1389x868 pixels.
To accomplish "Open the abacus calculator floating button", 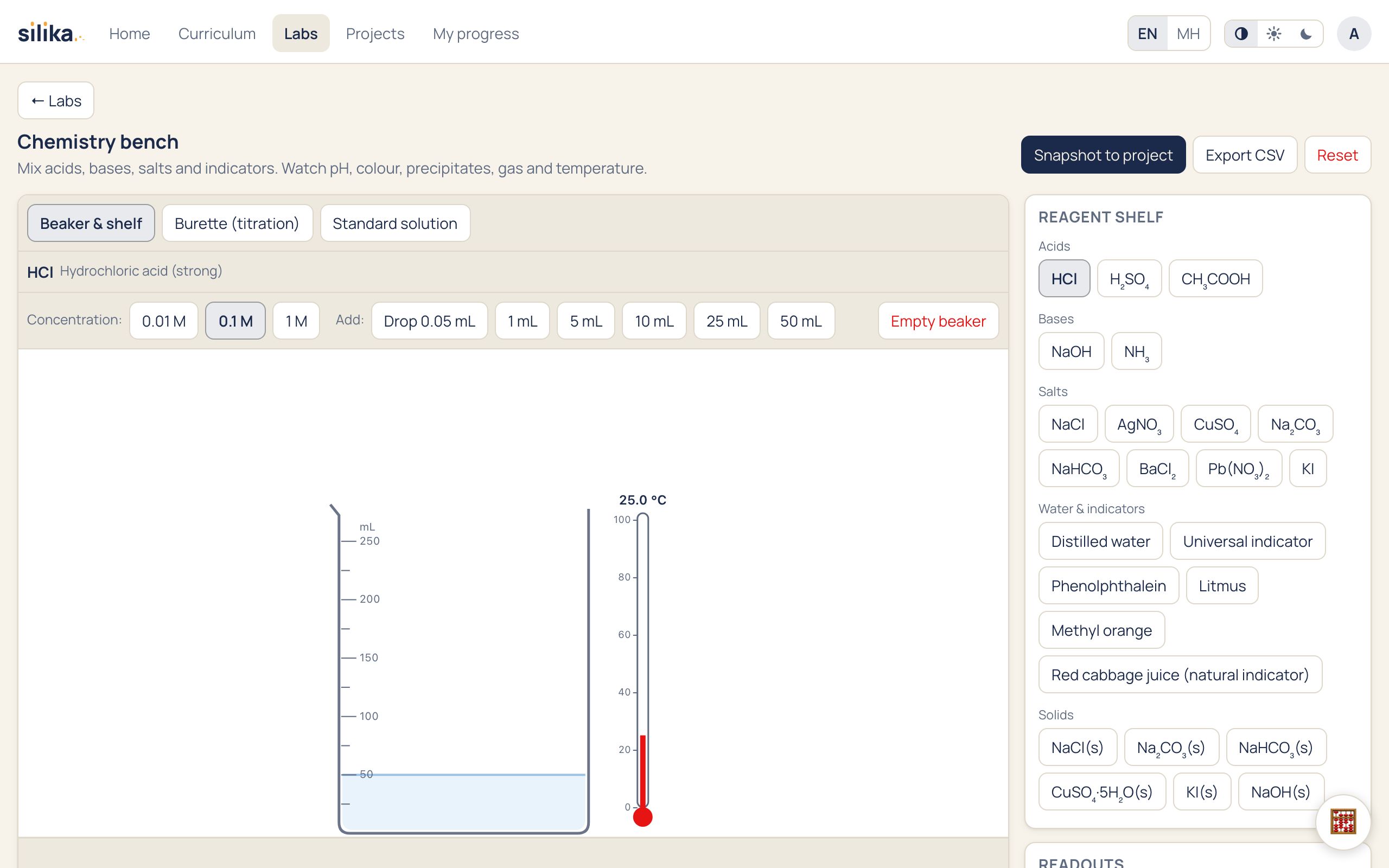I will [1343, 821].
